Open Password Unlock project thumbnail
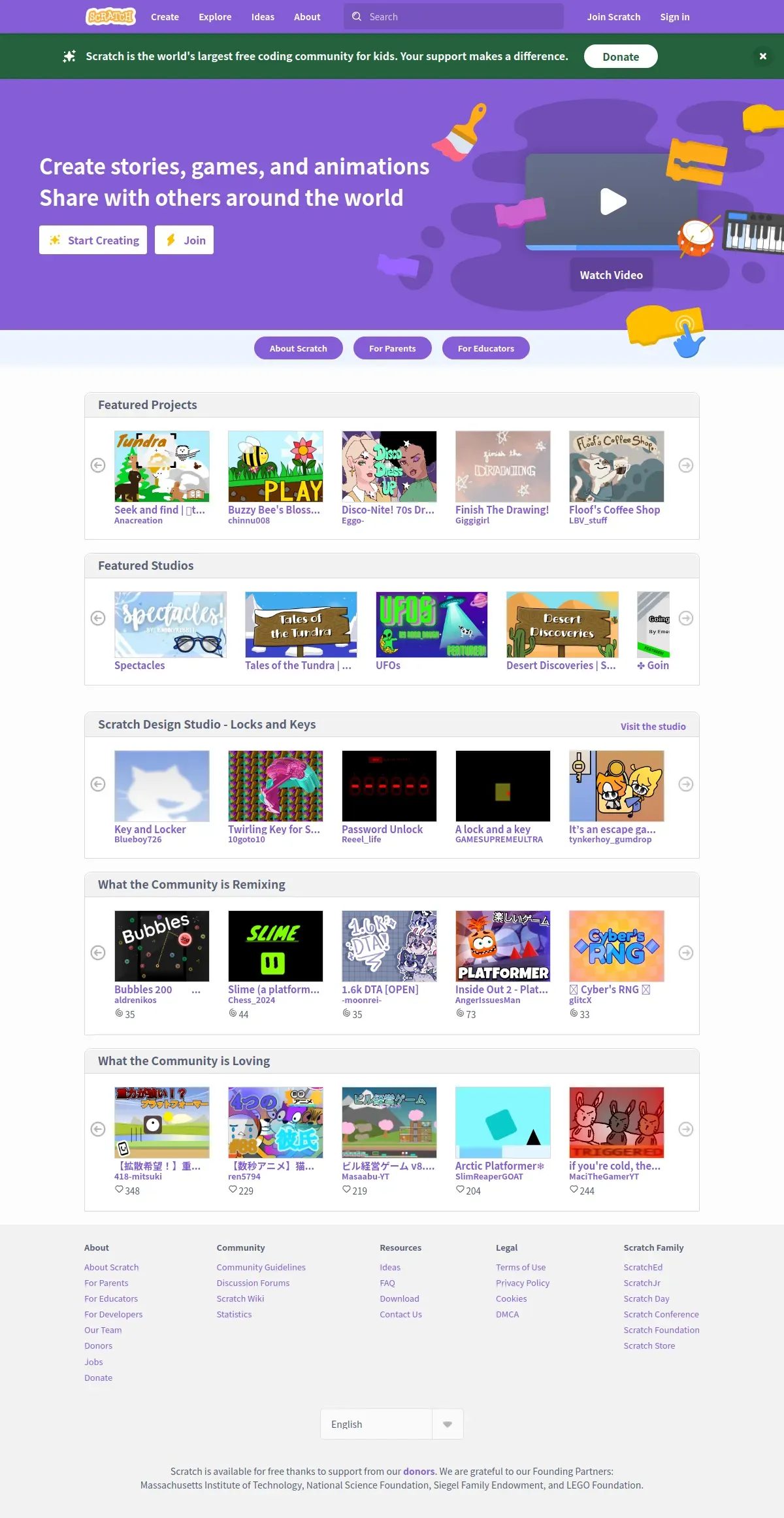Screen dimensions: 784x1518 coord(389,786)
